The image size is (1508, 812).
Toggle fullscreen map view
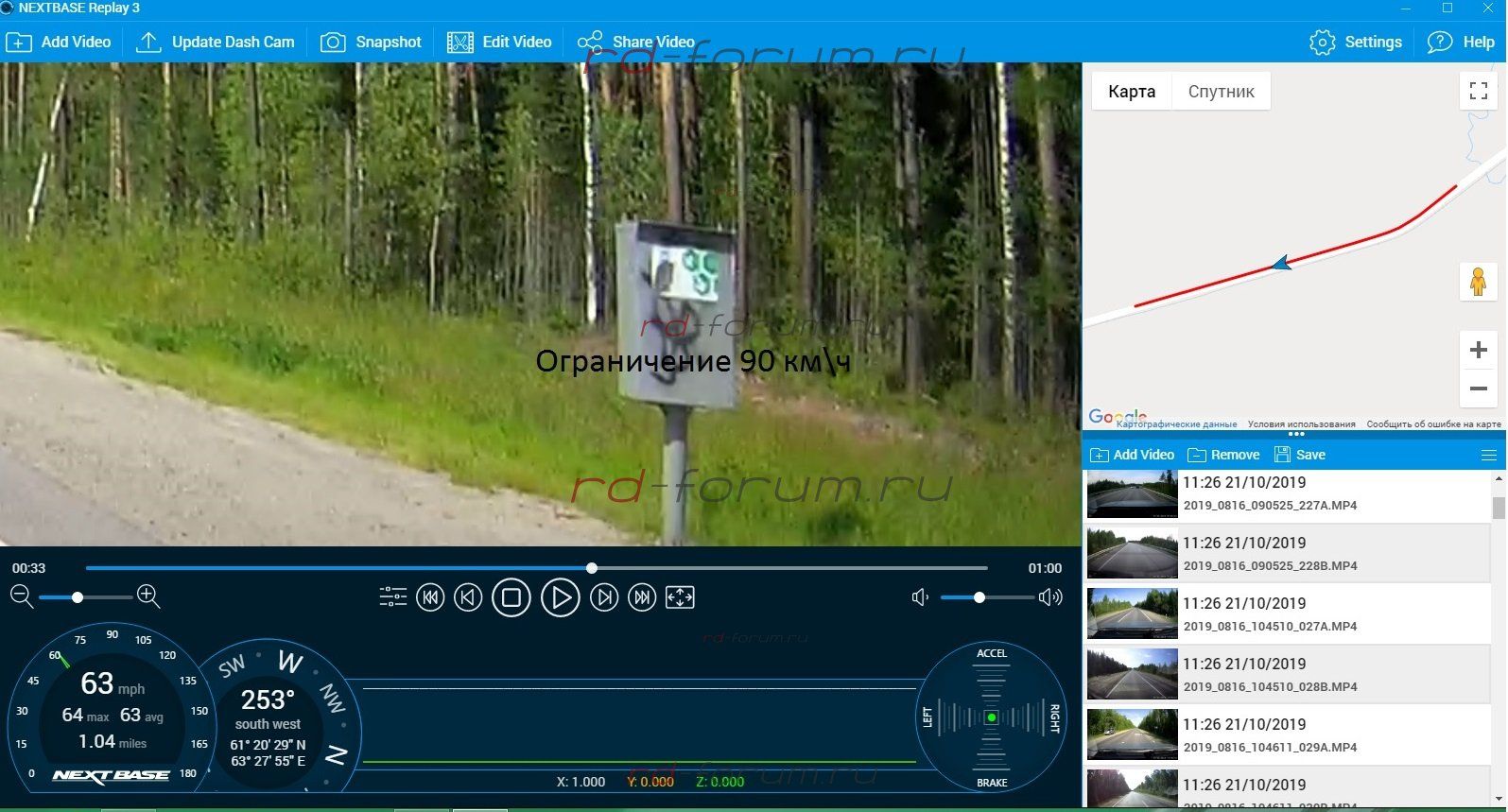tap(1479, 92)
